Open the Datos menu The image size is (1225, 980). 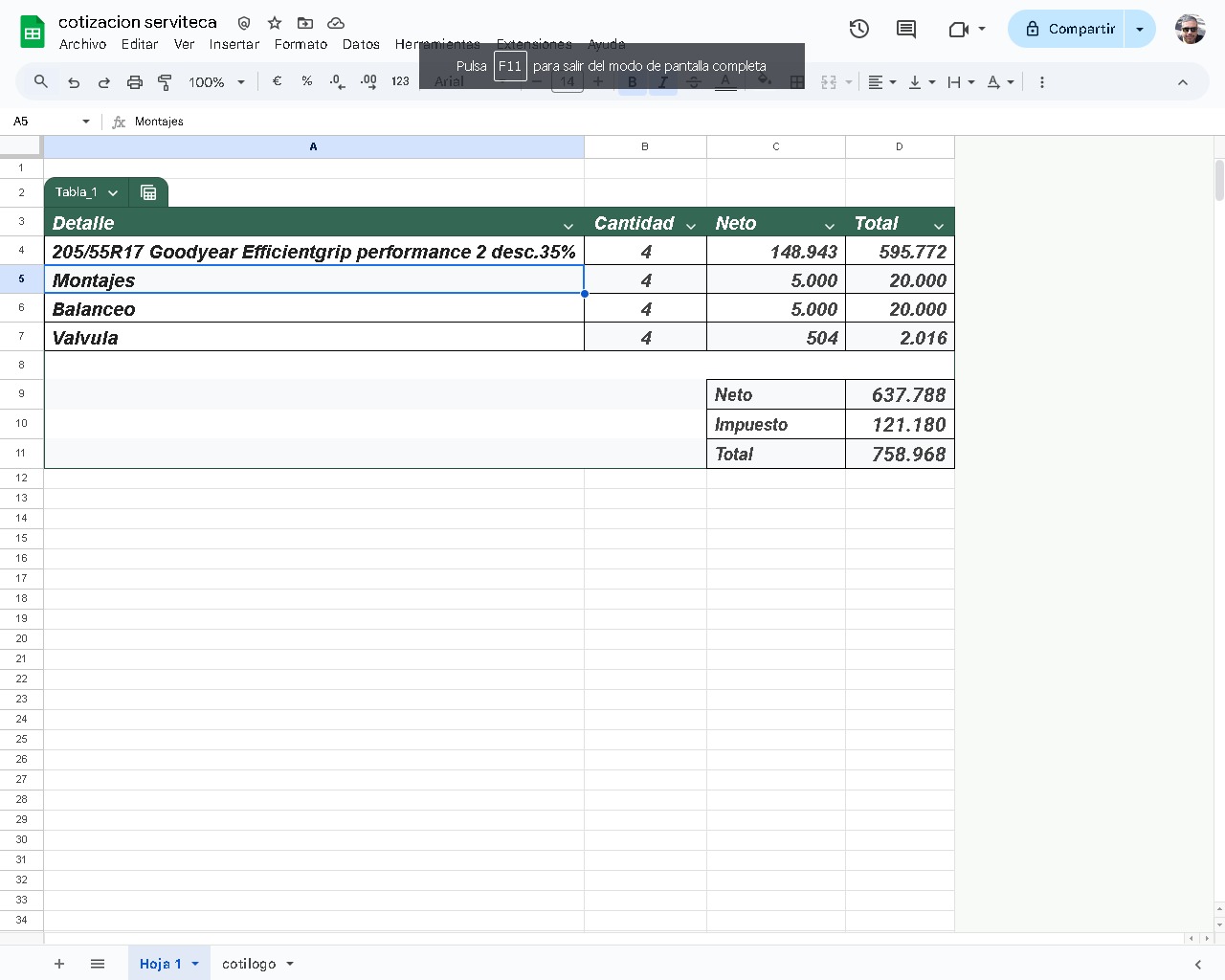tap(361, 44)
